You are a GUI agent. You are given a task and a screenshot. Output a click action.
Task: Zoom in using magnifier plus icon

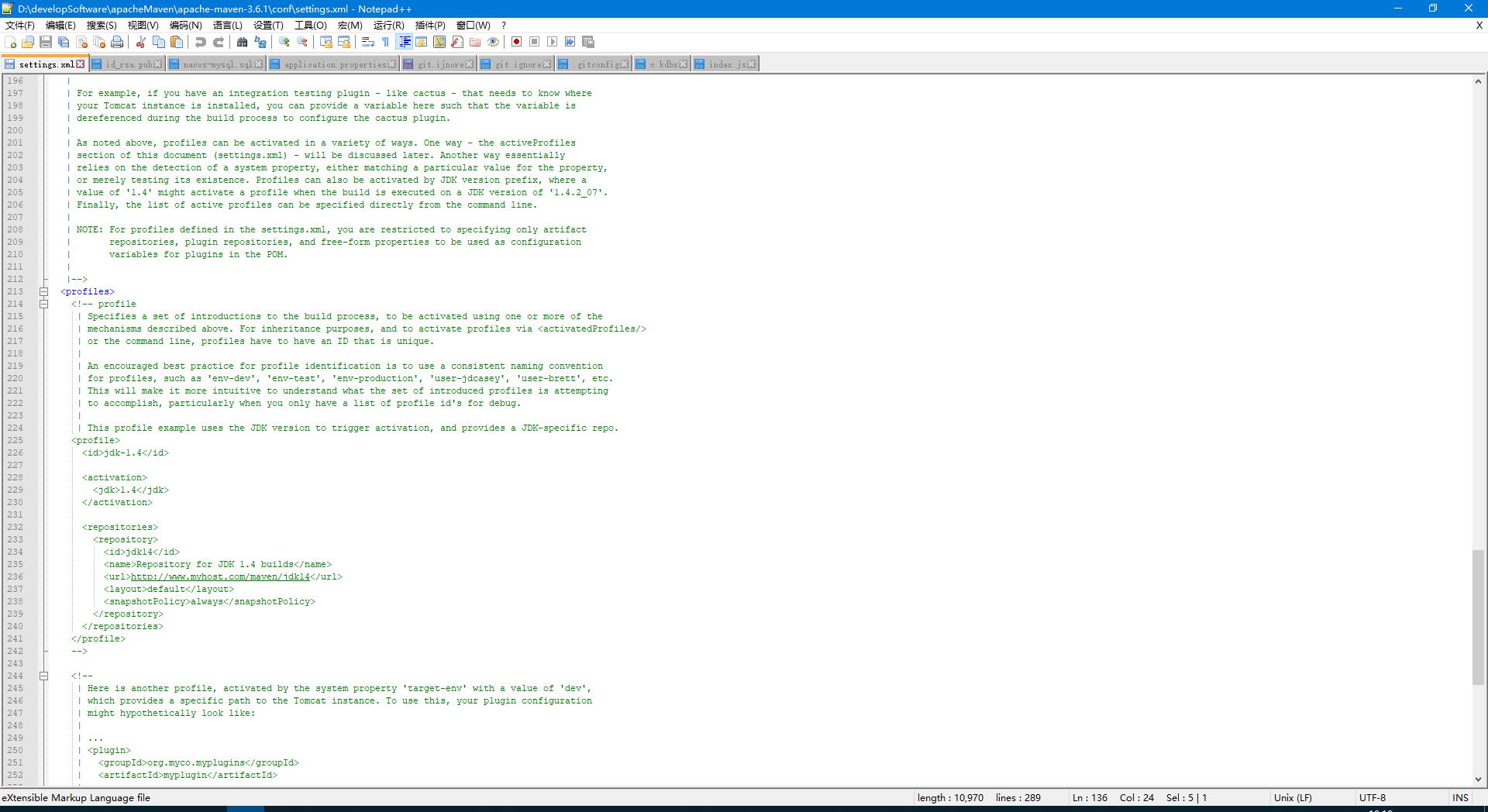point(284,42)
